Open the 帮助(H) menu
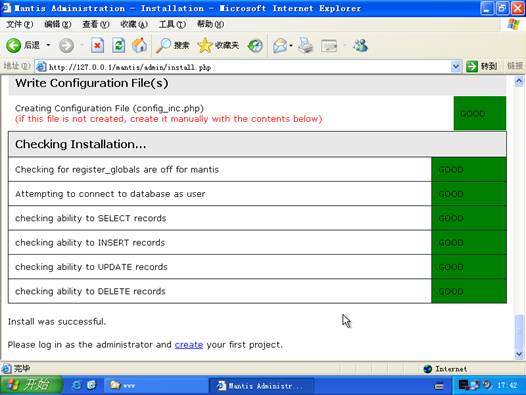Image resolution: width=526 pixels, height=395 pixels. 210,24
